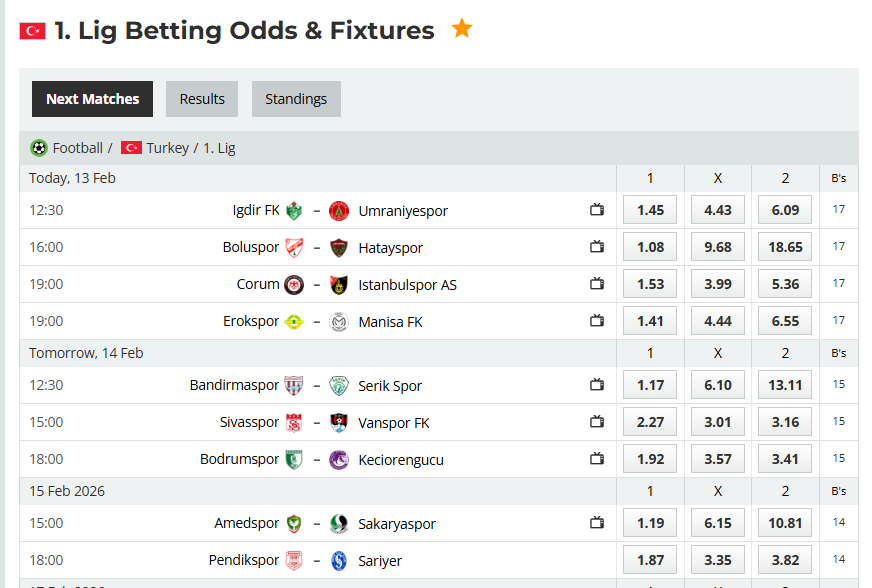Toggle the calendar icon for Boluspor vs Hatayspor

coord(597,246)
